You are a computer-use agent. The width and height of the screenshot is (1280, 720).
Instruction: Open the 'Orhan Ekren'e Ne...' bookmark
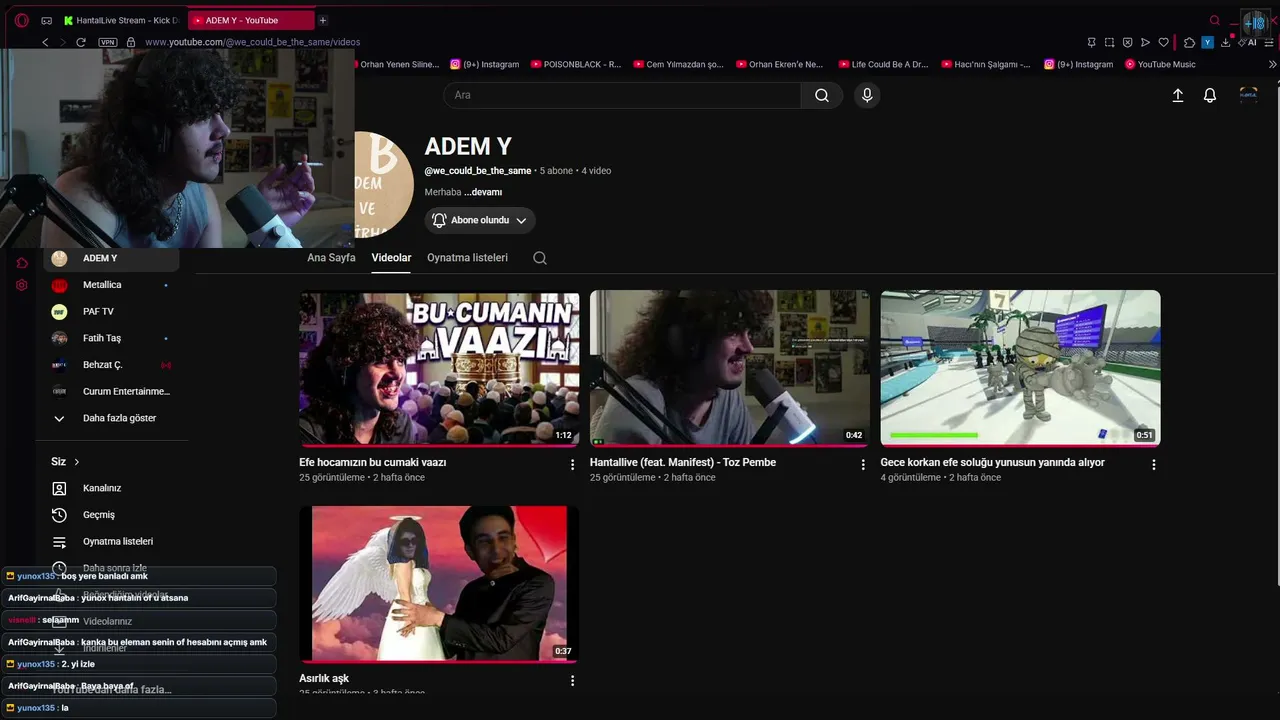780,64
